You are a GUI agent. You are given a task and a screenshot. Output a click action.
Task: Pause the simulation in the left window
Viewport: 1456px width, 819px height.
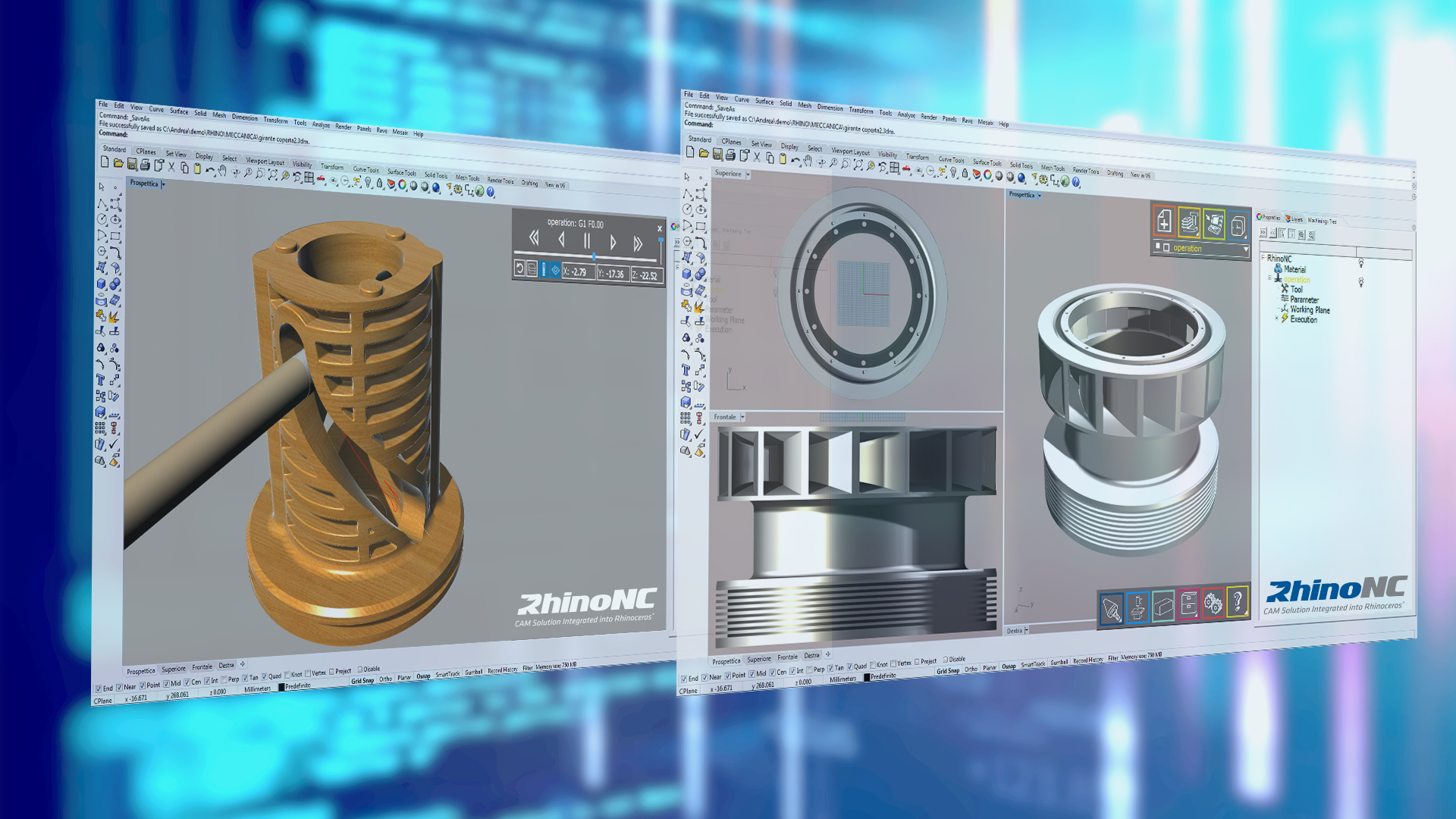[587, 242]
